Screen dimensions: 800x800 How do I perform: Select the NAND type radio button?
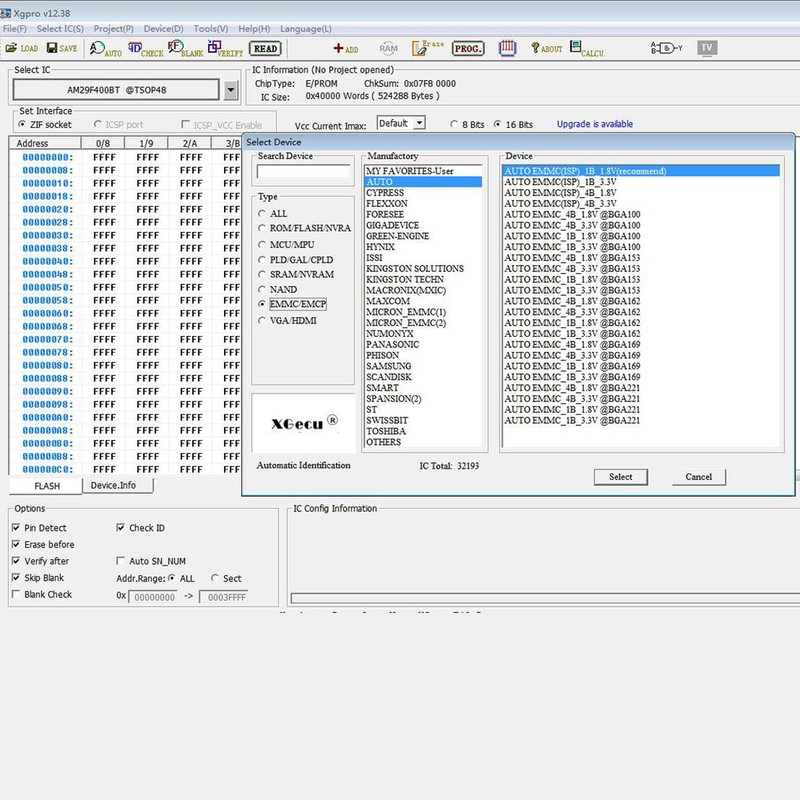[x=262, y=289]
